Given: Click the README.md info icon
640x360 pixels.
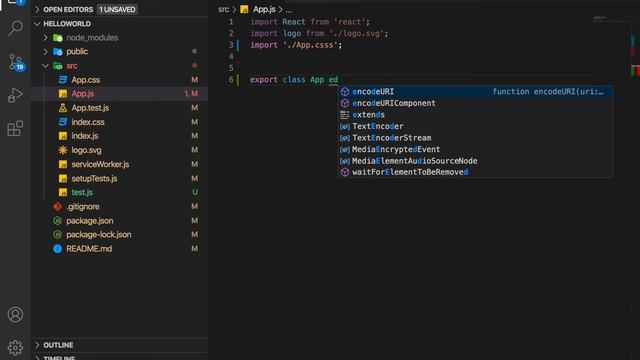Looking at the screenshot, I should [58, 249].
